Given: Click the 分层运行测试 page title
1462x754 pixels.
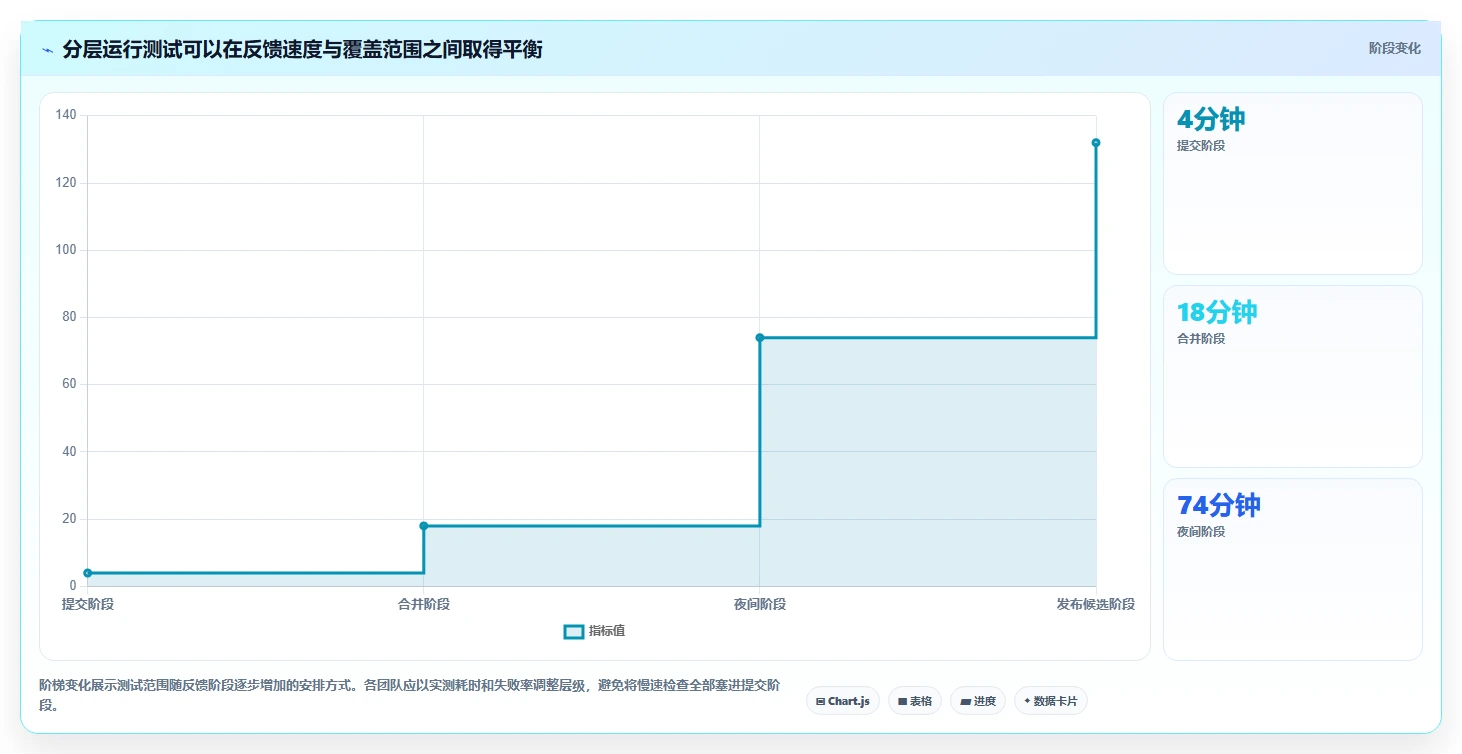Looking at the screenshot, I should [x=302, y=49].
